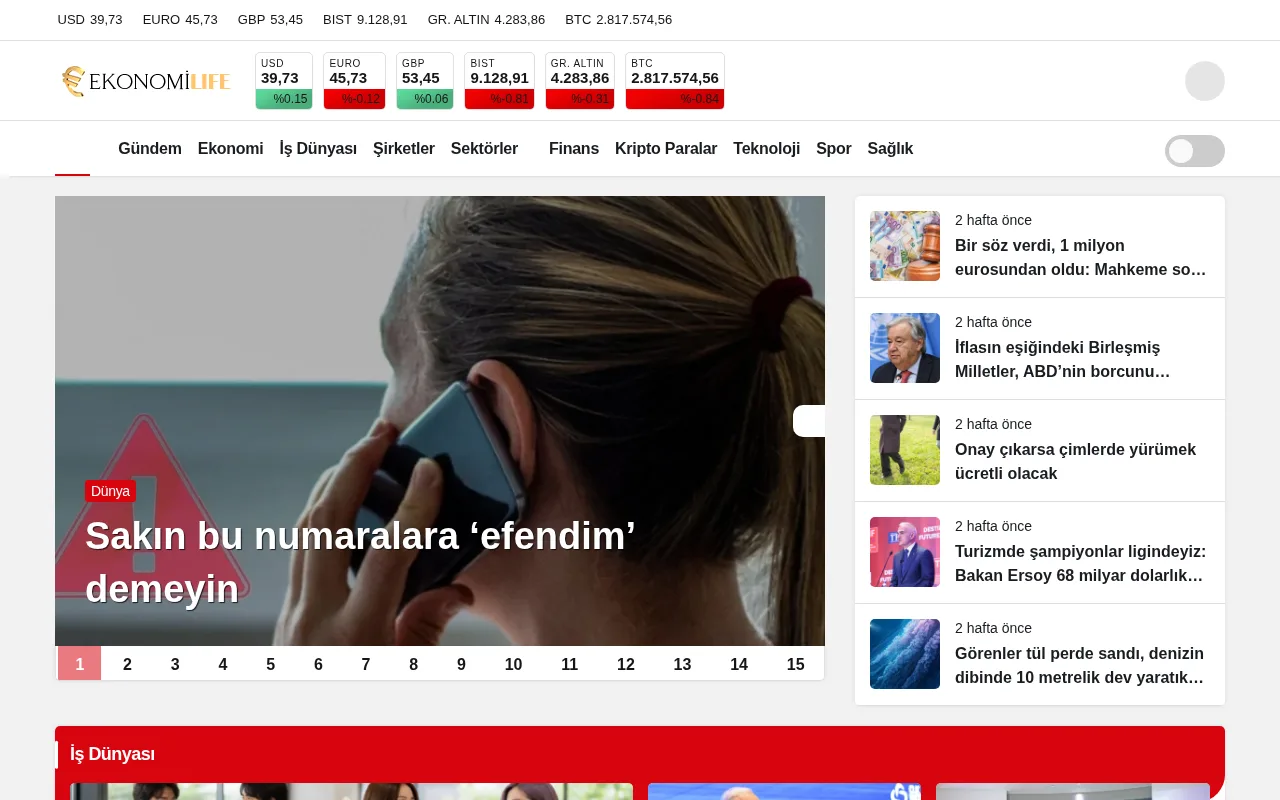Click the Dünya category badge on the slide
Viewport: 1280px width, 800px height.
(x=110, y=491)
